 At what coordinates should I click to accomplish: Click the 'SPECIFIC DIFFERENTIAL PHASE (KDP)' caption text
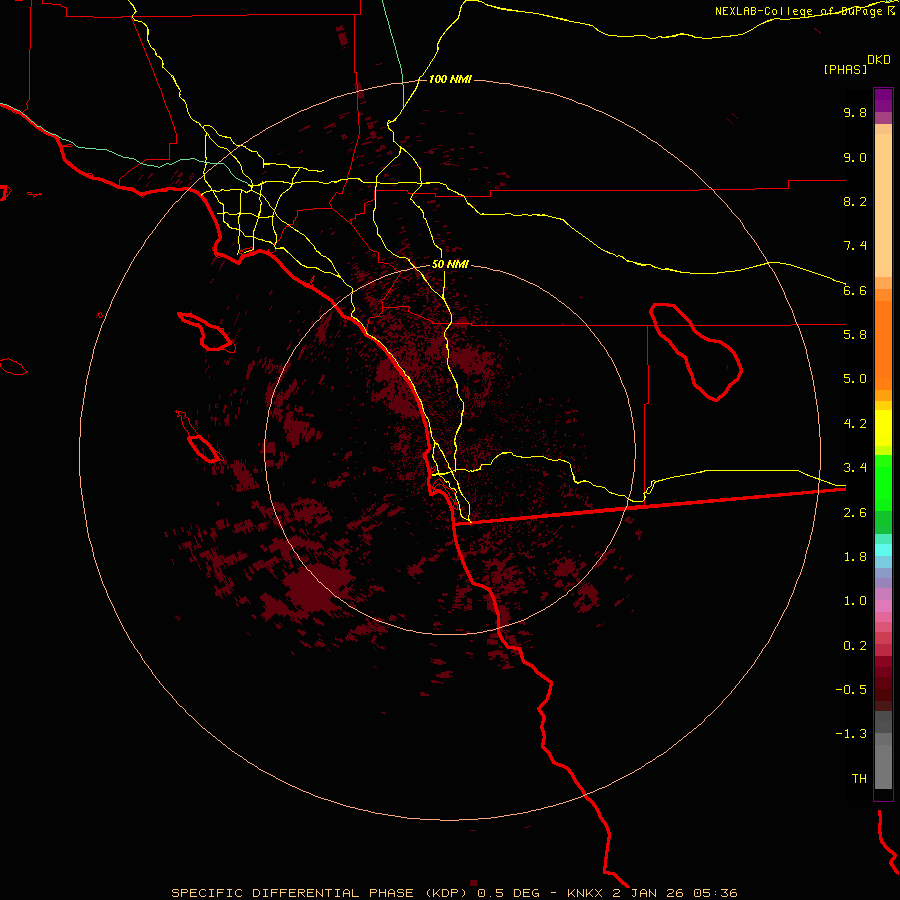click(321, 893)
